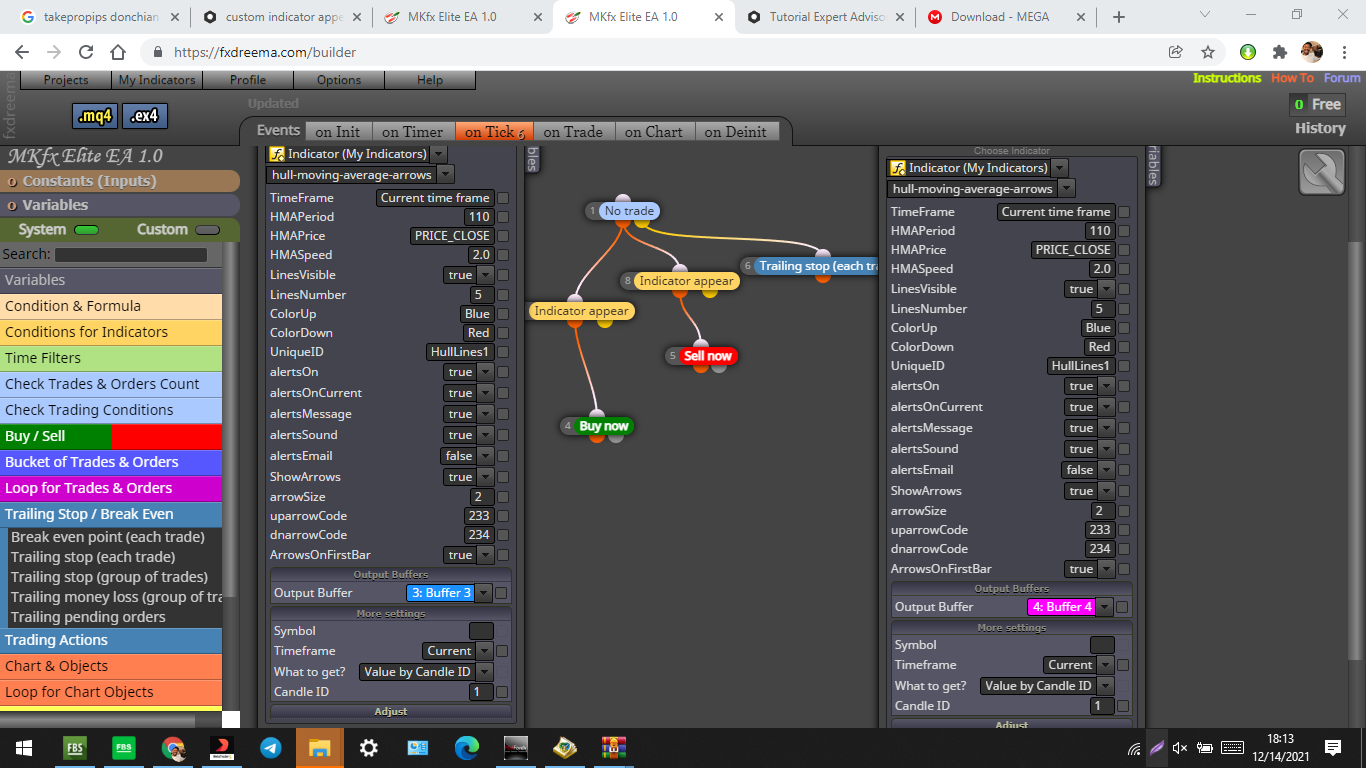Open the Telegram taskbar icon
The width and height of the screenshot is (1366, 768).
tap(271, 748)
